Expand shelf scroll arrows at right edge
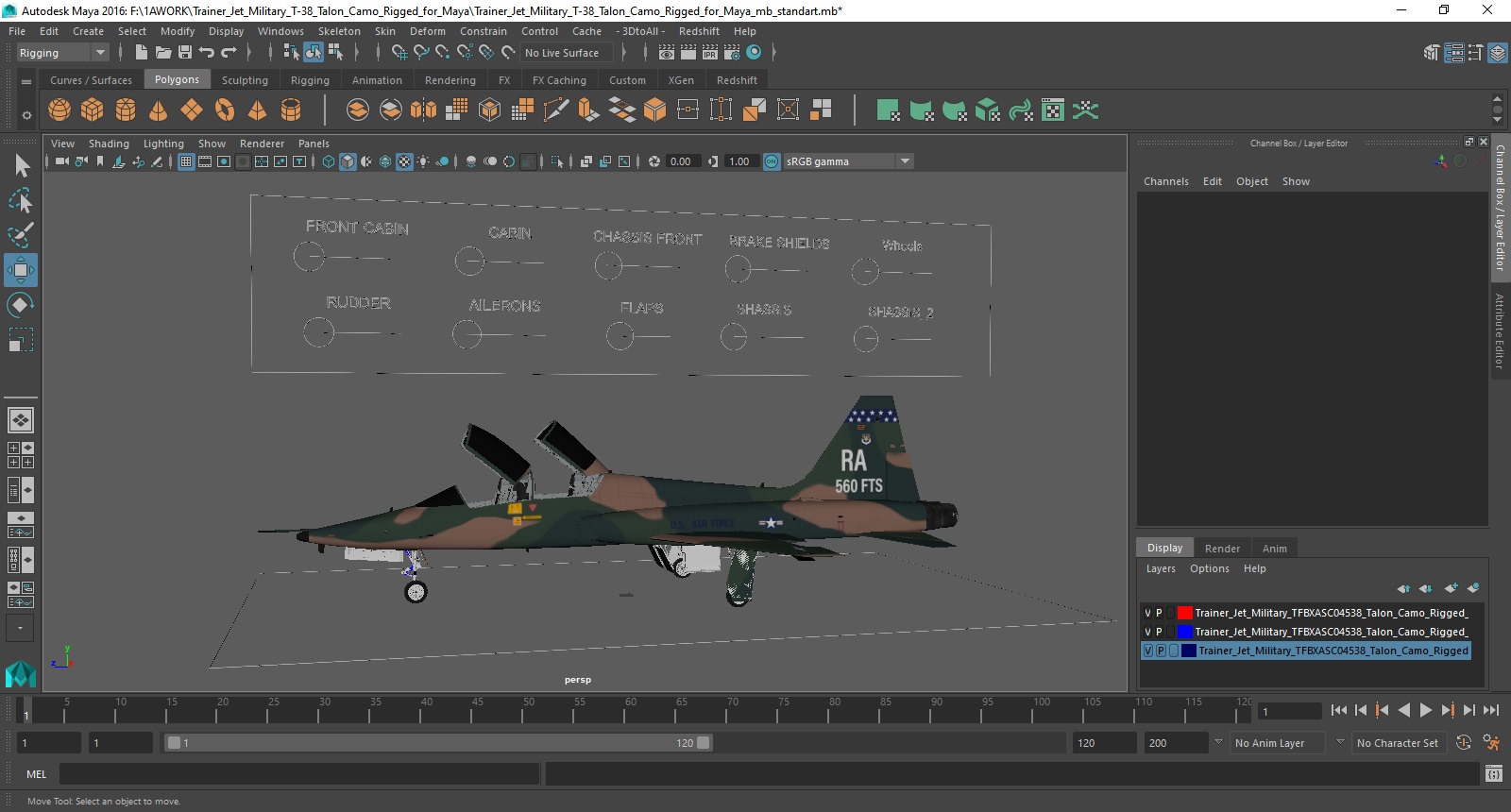Screen dimensions: 1511x812 (1497, 110)
